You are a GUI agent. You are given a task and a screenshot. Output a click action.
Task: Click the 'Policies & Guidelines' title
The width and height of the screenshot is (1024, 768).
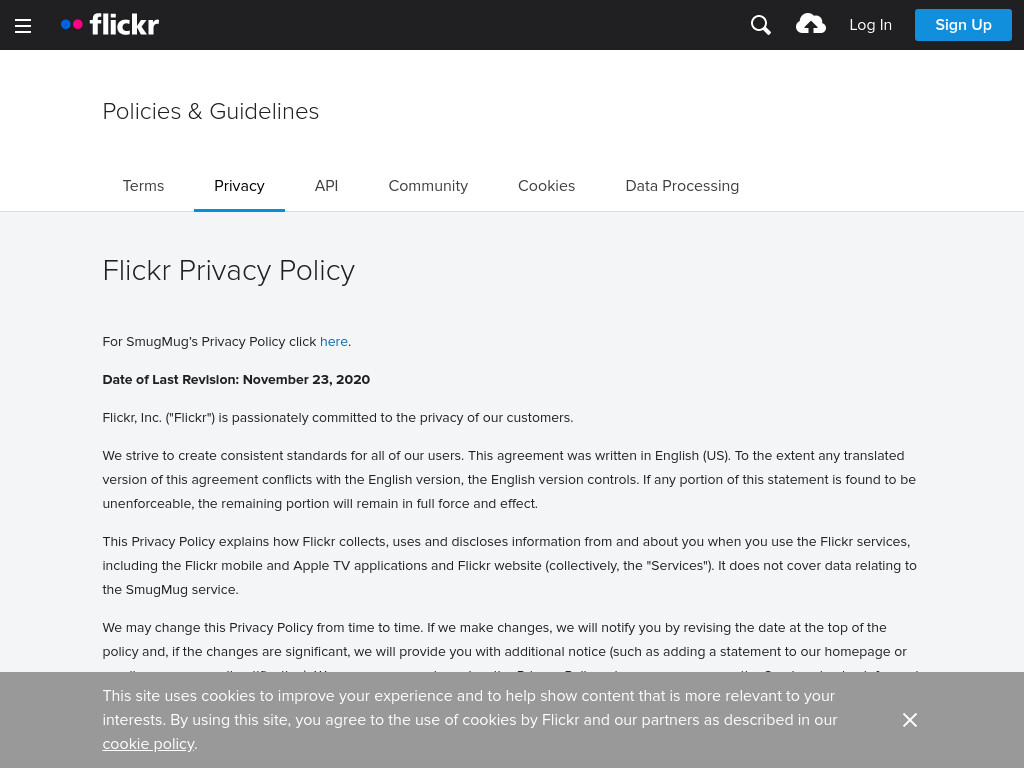tap(210, 112)
